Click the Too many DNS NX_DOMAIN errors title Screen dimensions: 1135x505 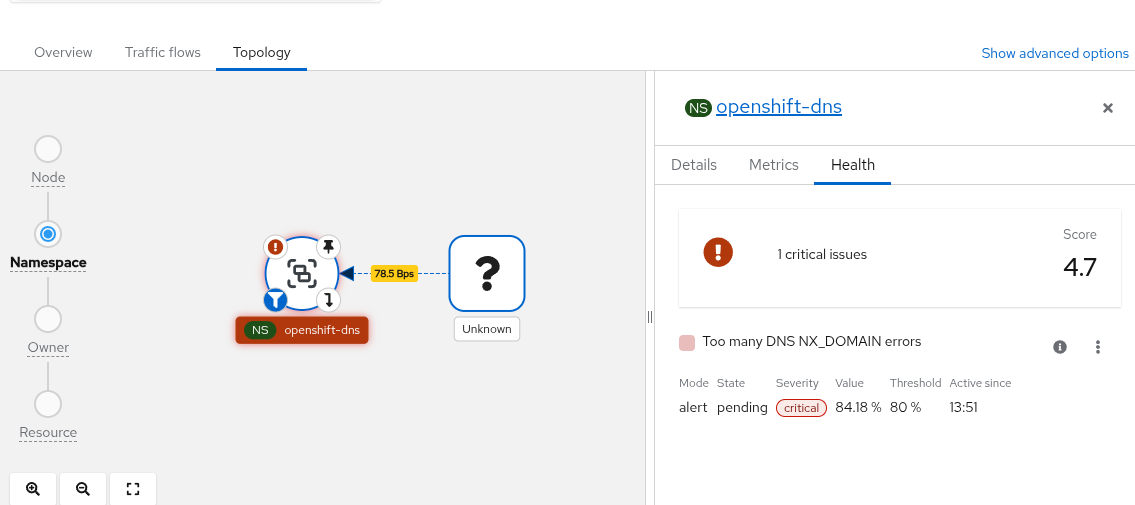point(811,341)
